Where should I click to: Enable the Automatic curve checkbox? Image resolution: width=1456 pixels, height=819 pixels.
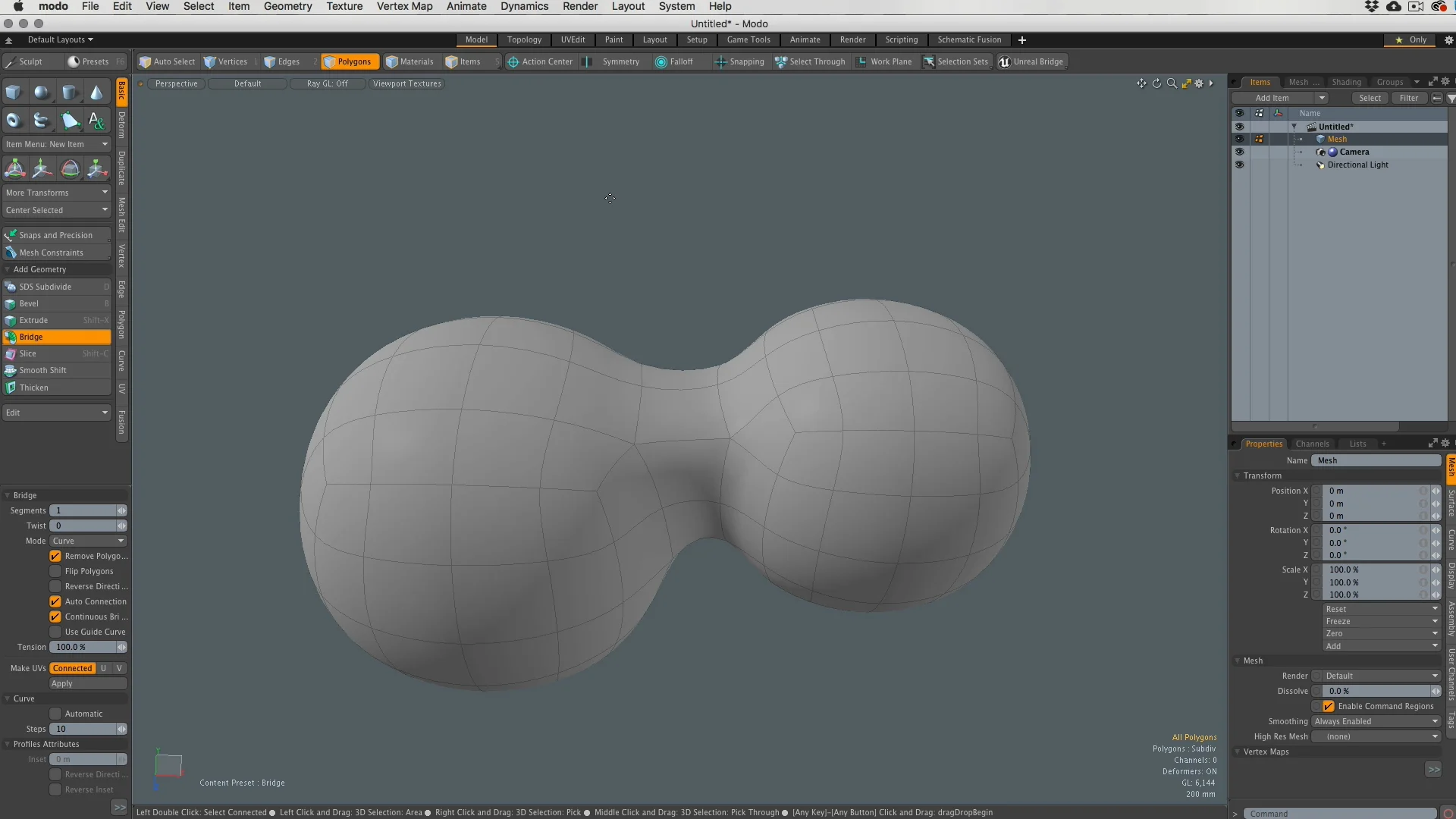(55, 714)
